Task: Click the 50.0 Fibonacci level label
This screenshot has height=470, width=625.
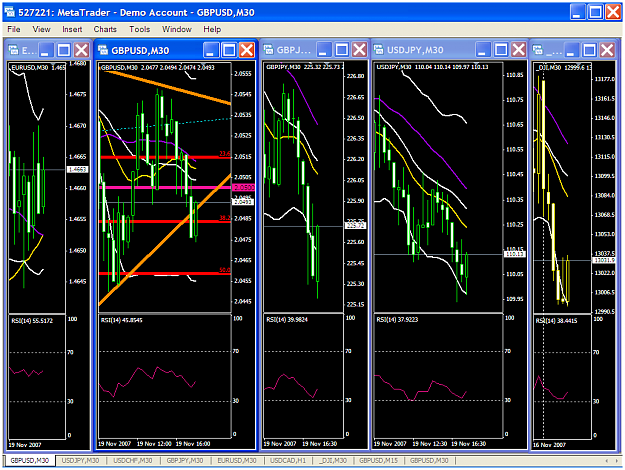Action: click(x=225, y=270)
